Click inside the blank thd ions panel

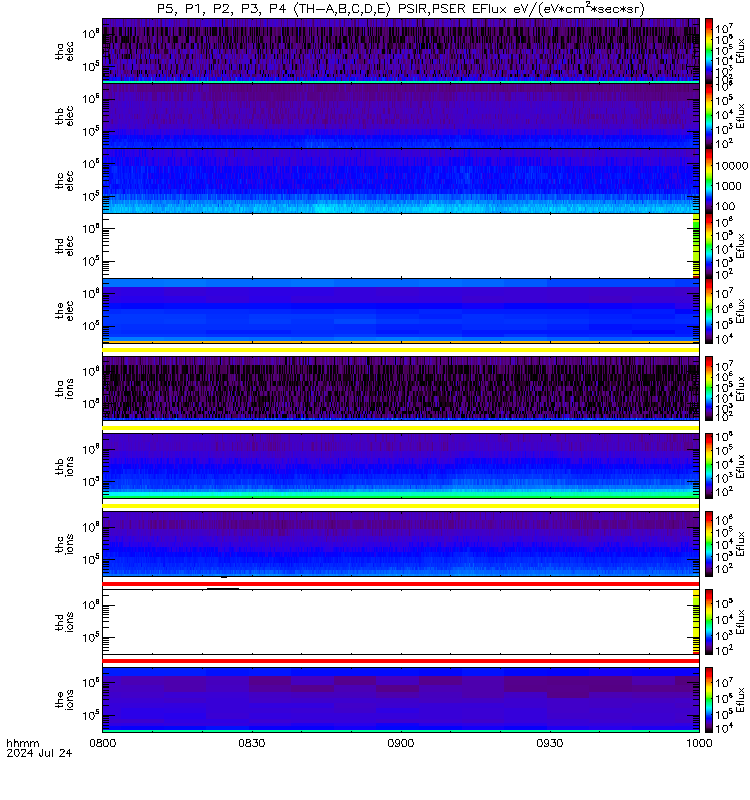(x=401, y=622)
